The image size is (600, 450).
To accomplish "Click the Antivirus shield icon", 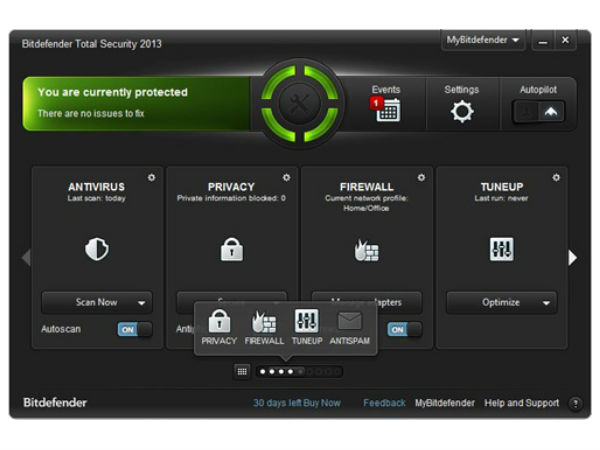I will coord(96,249).
